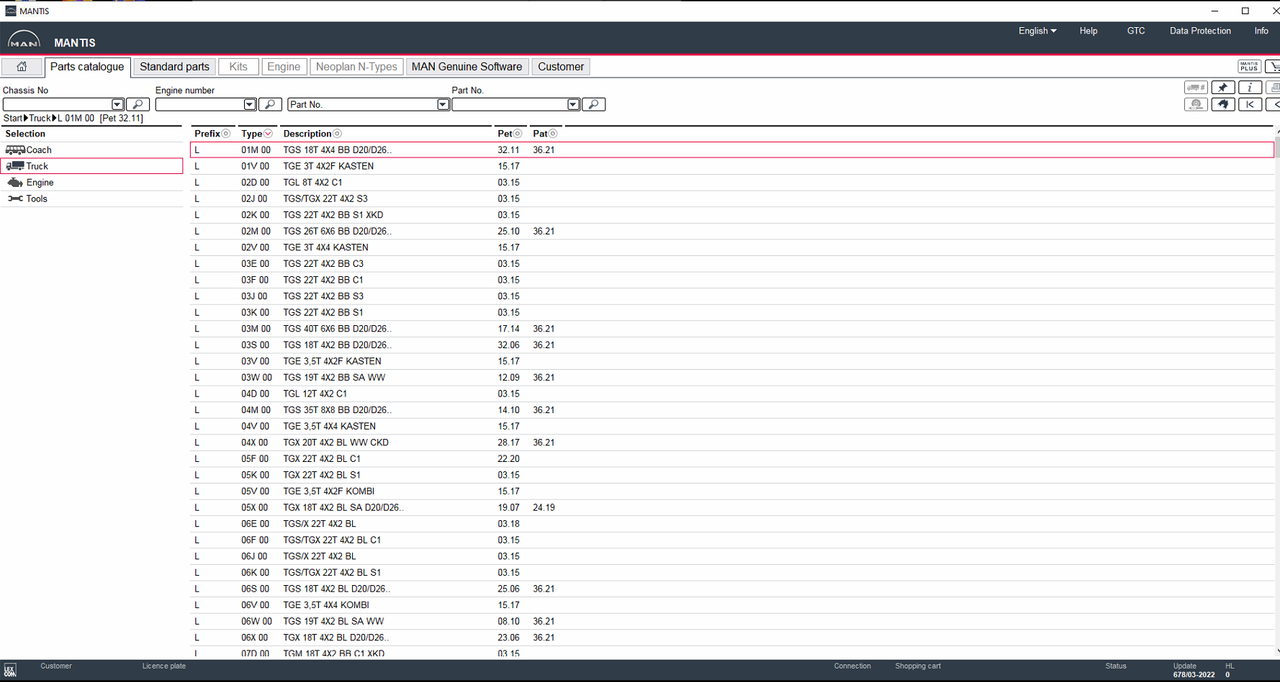Click Truck in the breadcrumb path

pos(39,118)
